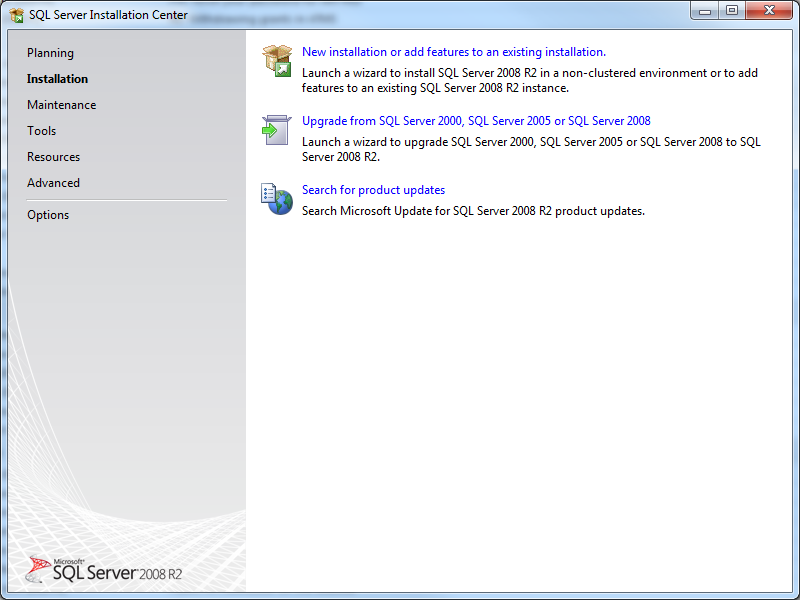Viewport: 800px width, 600px height.
Task: Maximize the Installation Center window
Action: click(733, 10)
